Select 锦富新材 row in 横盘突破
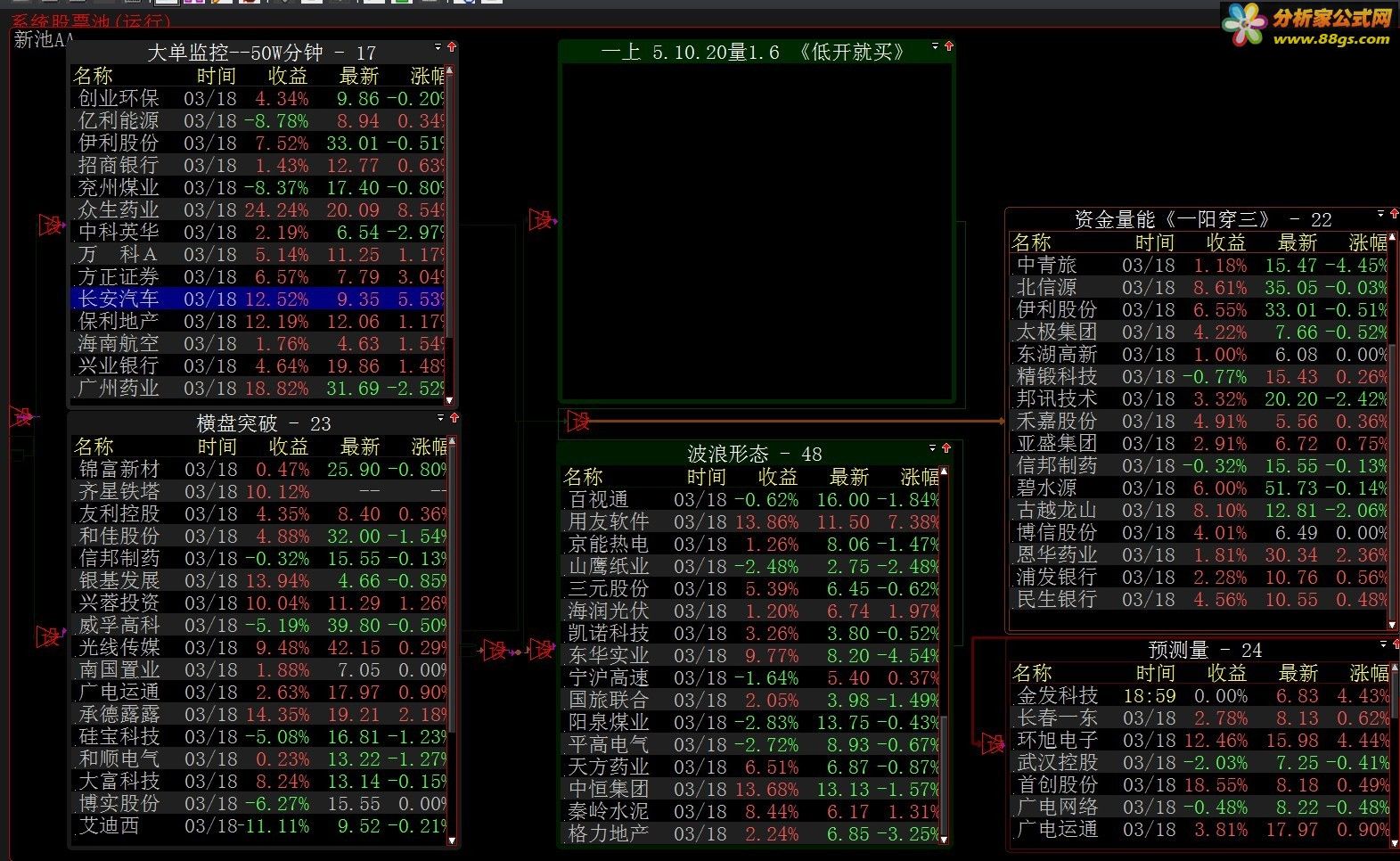This screenshot has width=1400, height=861. (259, 469)
